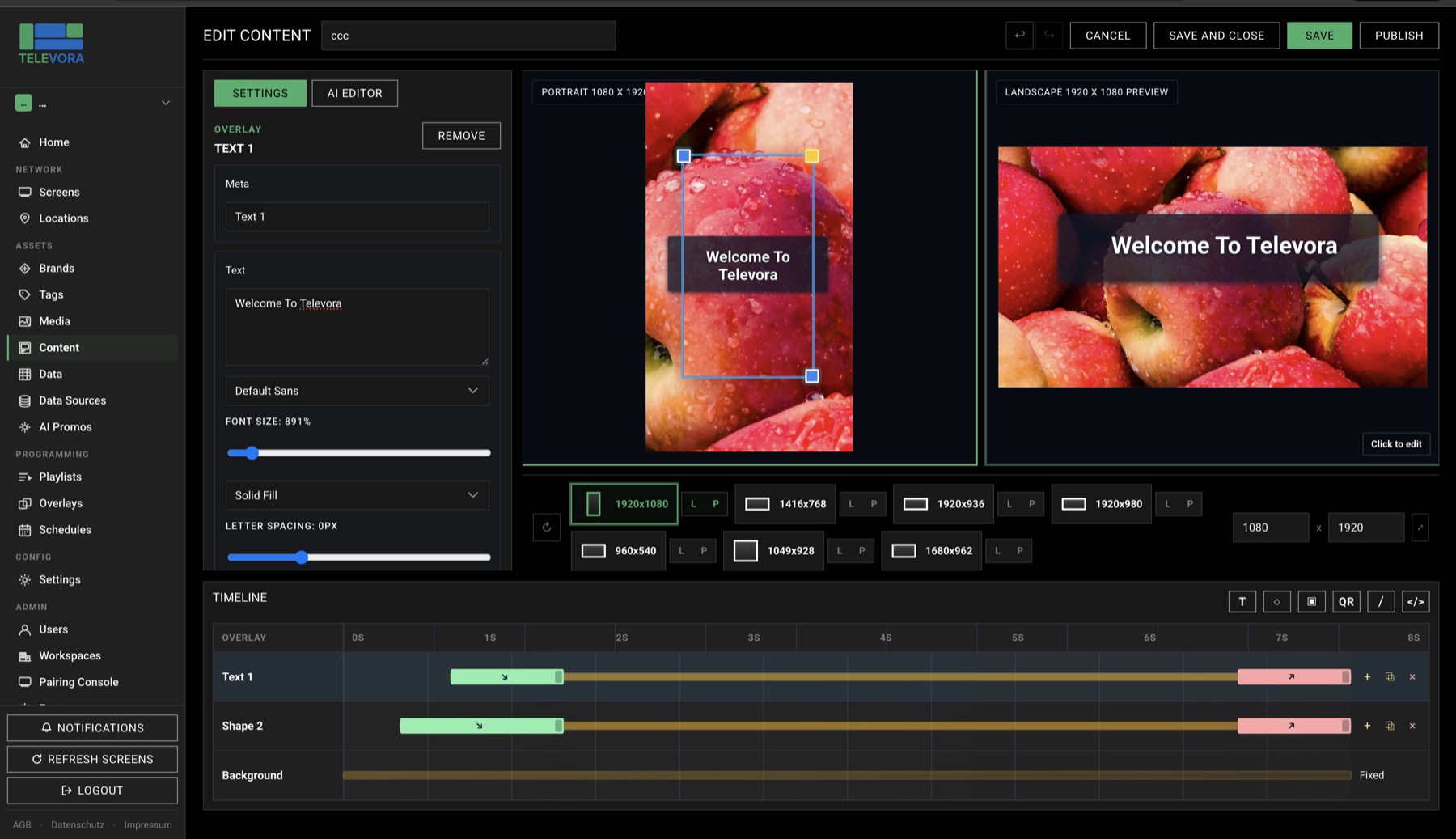Click the Meta field containing Text 1
Screen dimensions: 1456x839
click(357, 217)
